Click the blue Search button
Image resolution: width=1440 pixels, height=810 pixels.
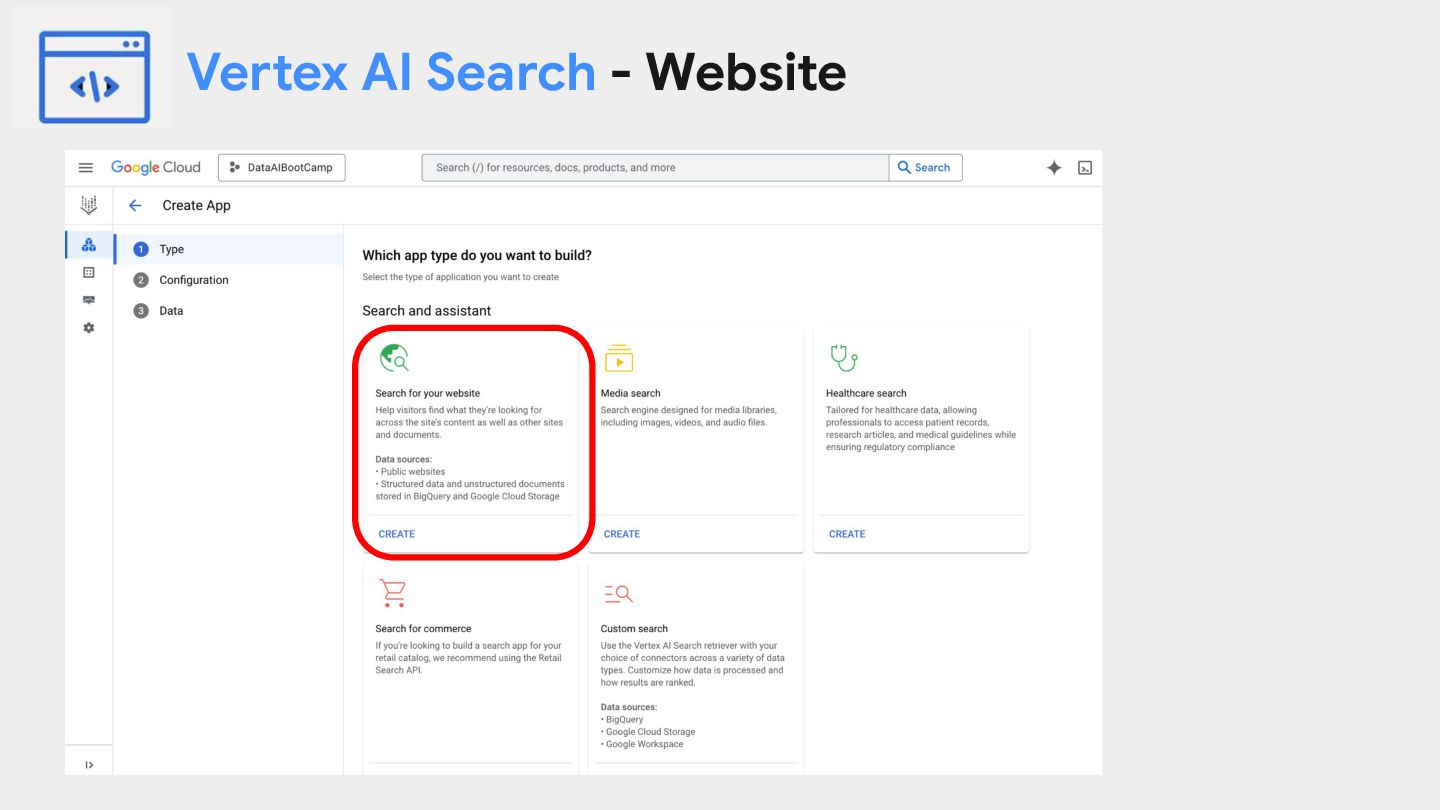(925, 167)
